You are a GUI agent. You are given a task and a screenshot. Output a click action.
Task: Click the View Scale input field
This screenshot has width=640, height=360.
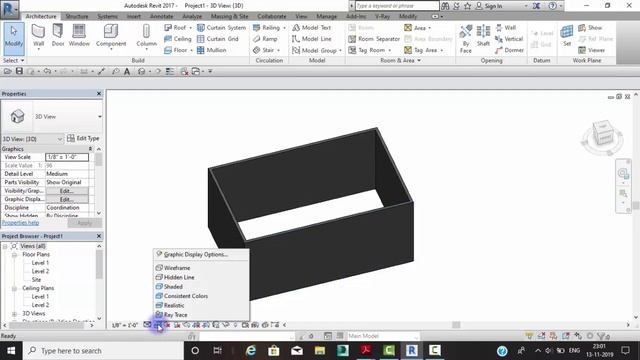(67, 157)
